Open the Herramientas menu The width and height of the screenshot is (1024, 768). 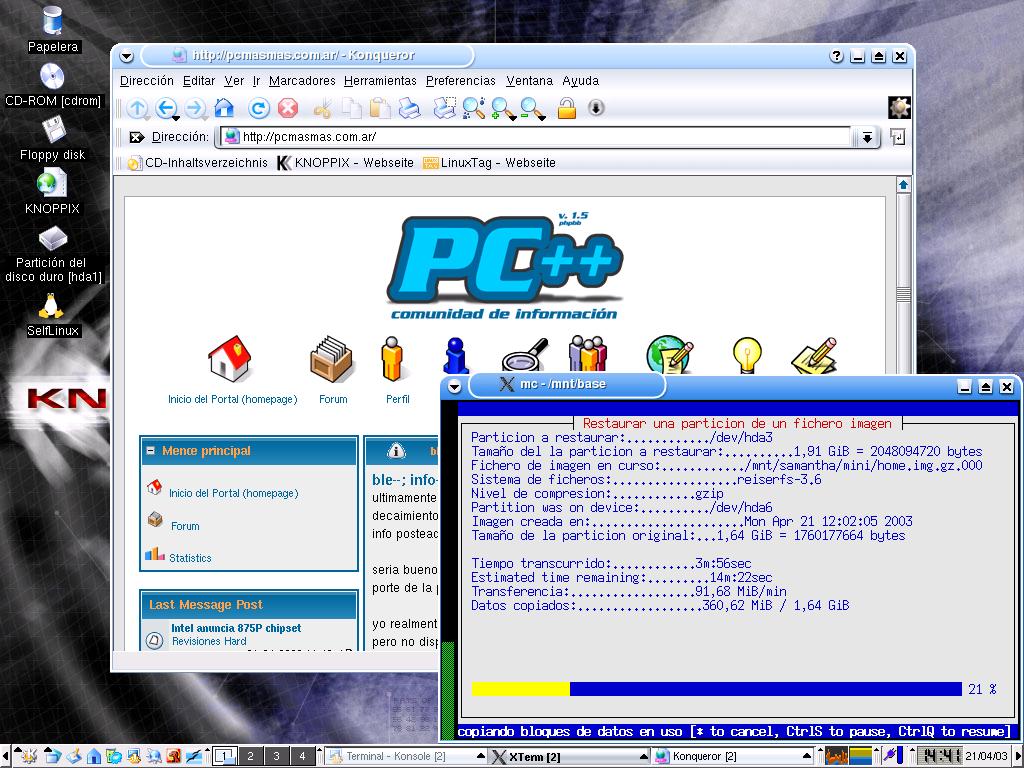click(380, 81)
